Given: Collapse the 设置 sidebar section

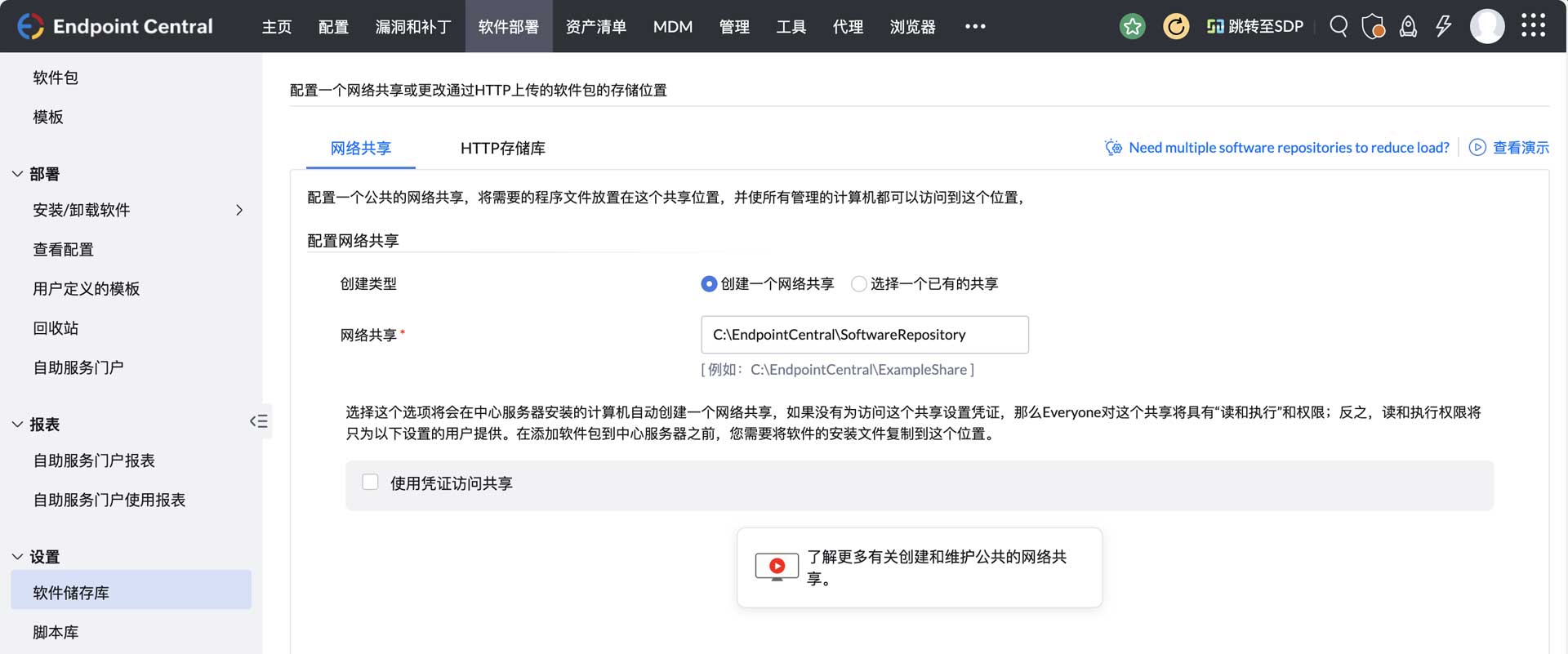Looking at the screenshot, I should click(x=17, y=556).
